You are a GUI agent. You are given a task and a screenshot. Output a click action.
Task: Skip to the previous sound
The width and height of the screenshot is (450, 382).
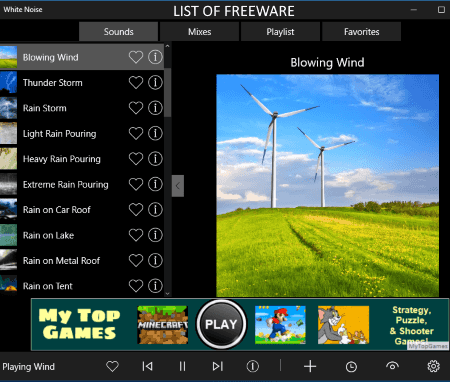147,366
